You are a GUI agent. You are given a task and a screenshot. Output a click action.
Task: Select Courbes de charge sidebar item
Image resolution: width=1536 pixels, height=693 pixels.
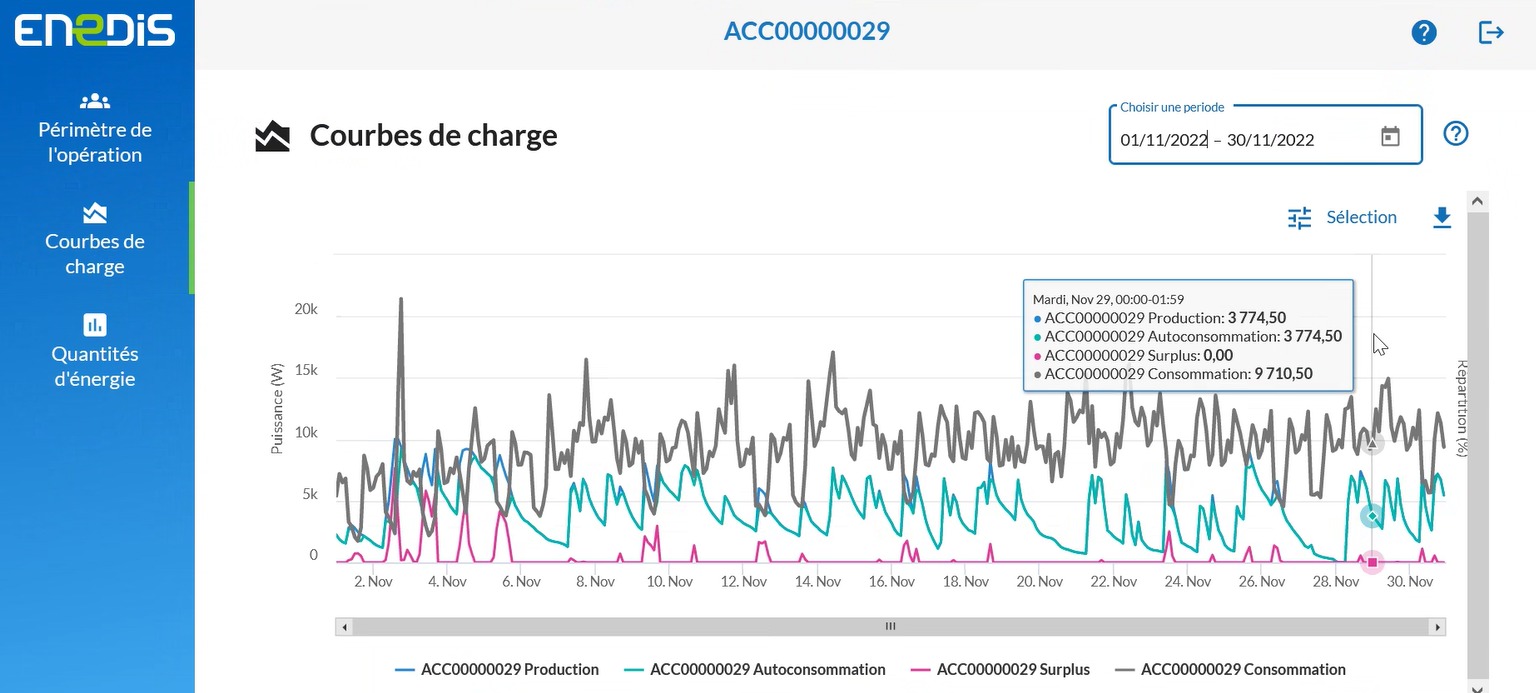pyautogui.click(x=95, y=240)
